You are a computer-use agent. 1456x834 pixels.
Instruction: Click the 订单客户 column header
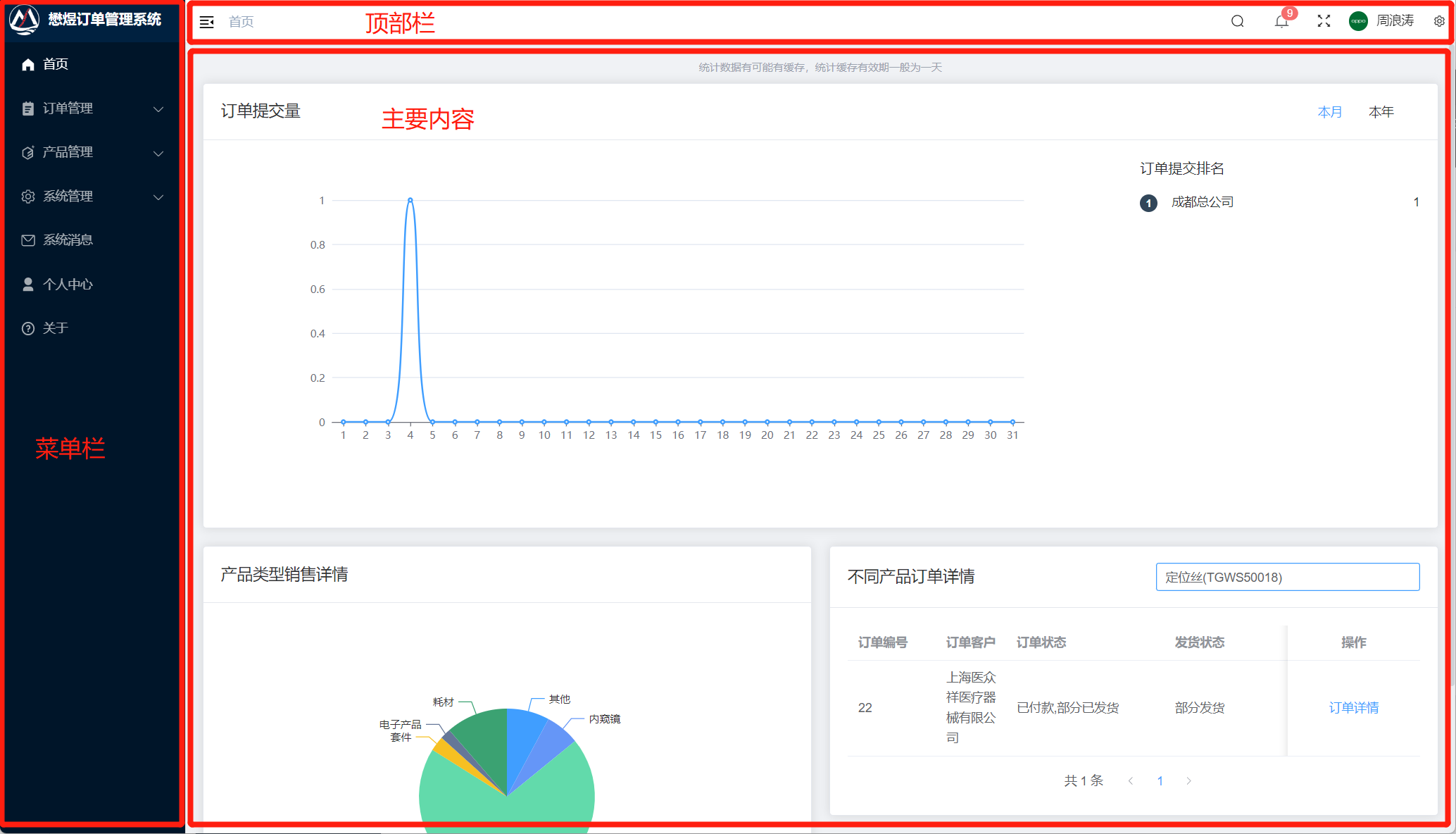(971, 642)
